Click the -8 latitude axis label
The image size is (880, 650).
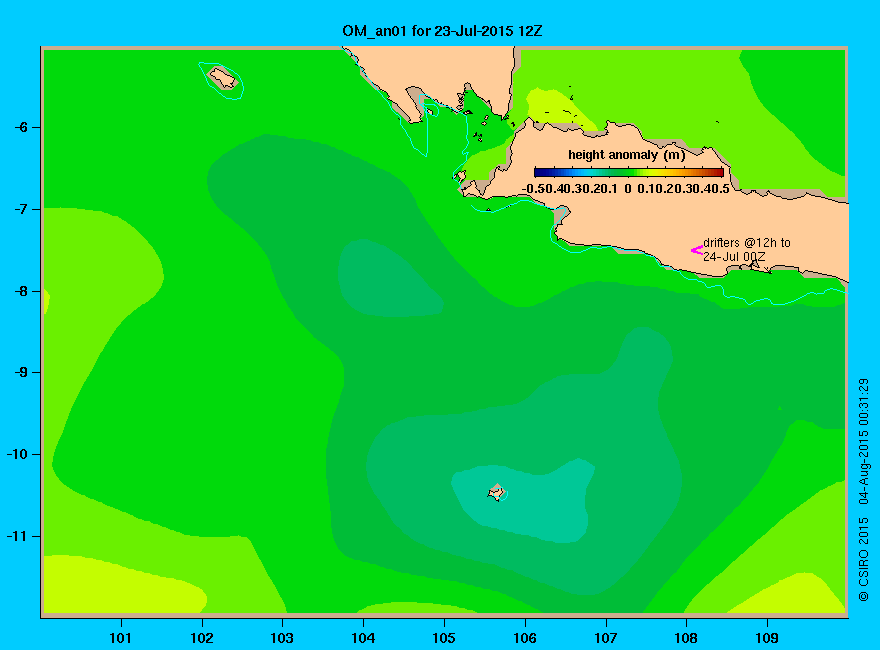click(x=21, y=291)
